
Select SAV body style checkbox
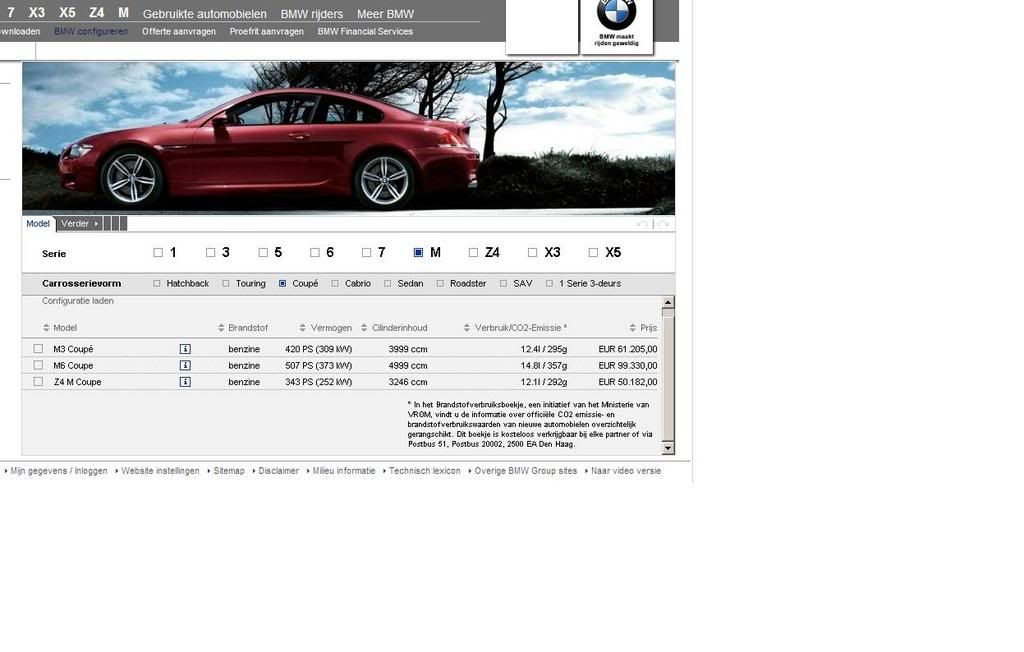504,284
